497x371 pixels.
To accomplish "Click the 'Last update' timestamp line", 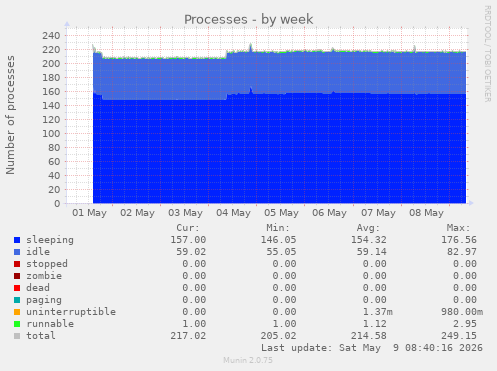I will point(372,348).
